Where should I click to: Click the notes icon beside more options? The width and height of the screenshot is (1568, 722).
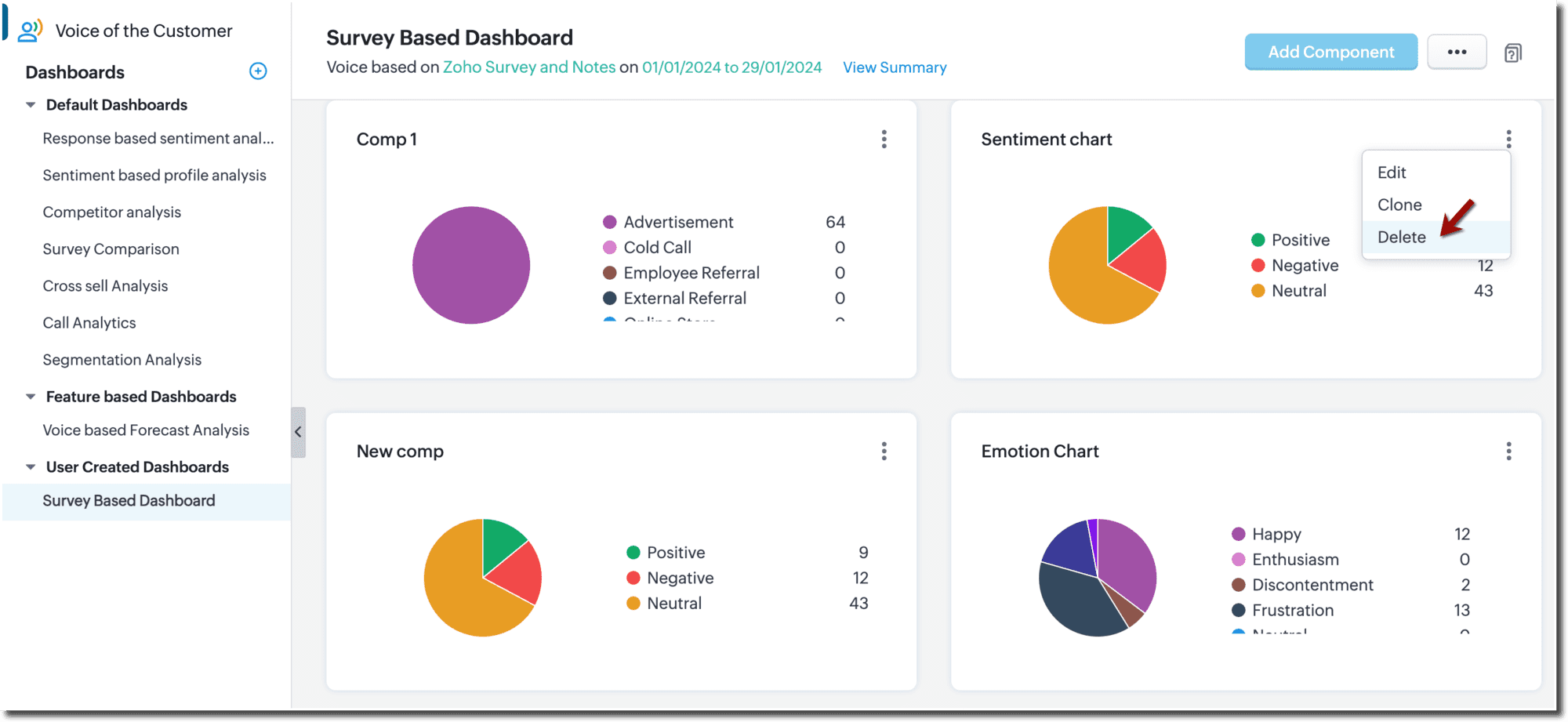[1512, 53]
